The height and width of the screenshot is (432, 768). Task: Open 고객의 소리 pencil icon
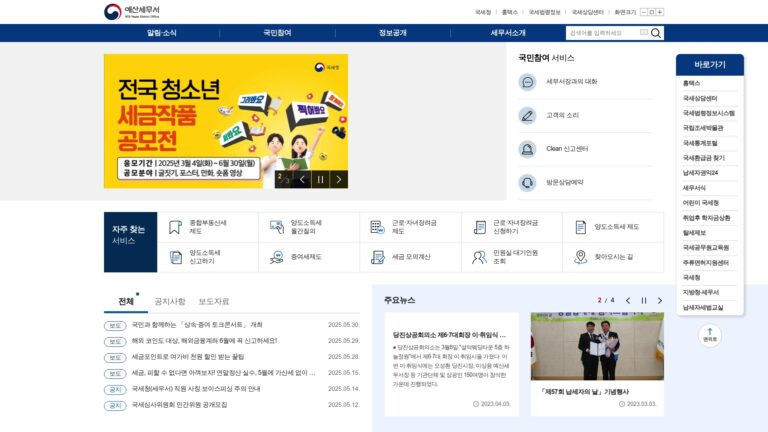(x=527, y=116)
